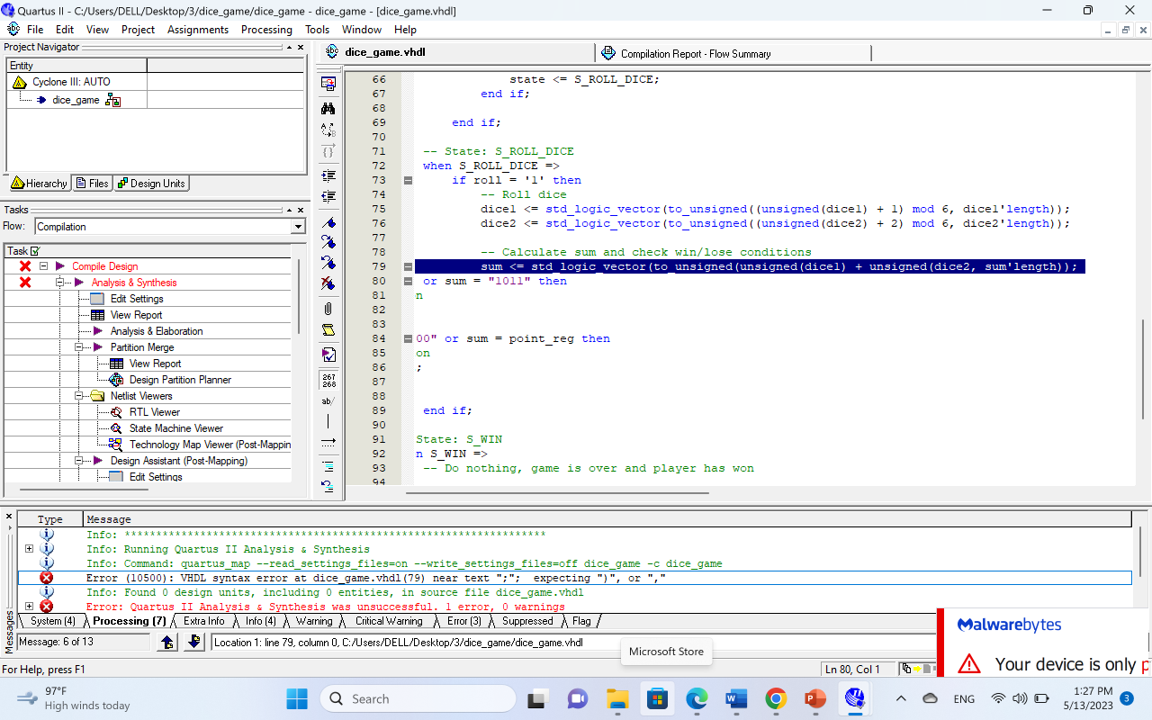Collapse the Compile Design task tree

(x=44, y=266)
